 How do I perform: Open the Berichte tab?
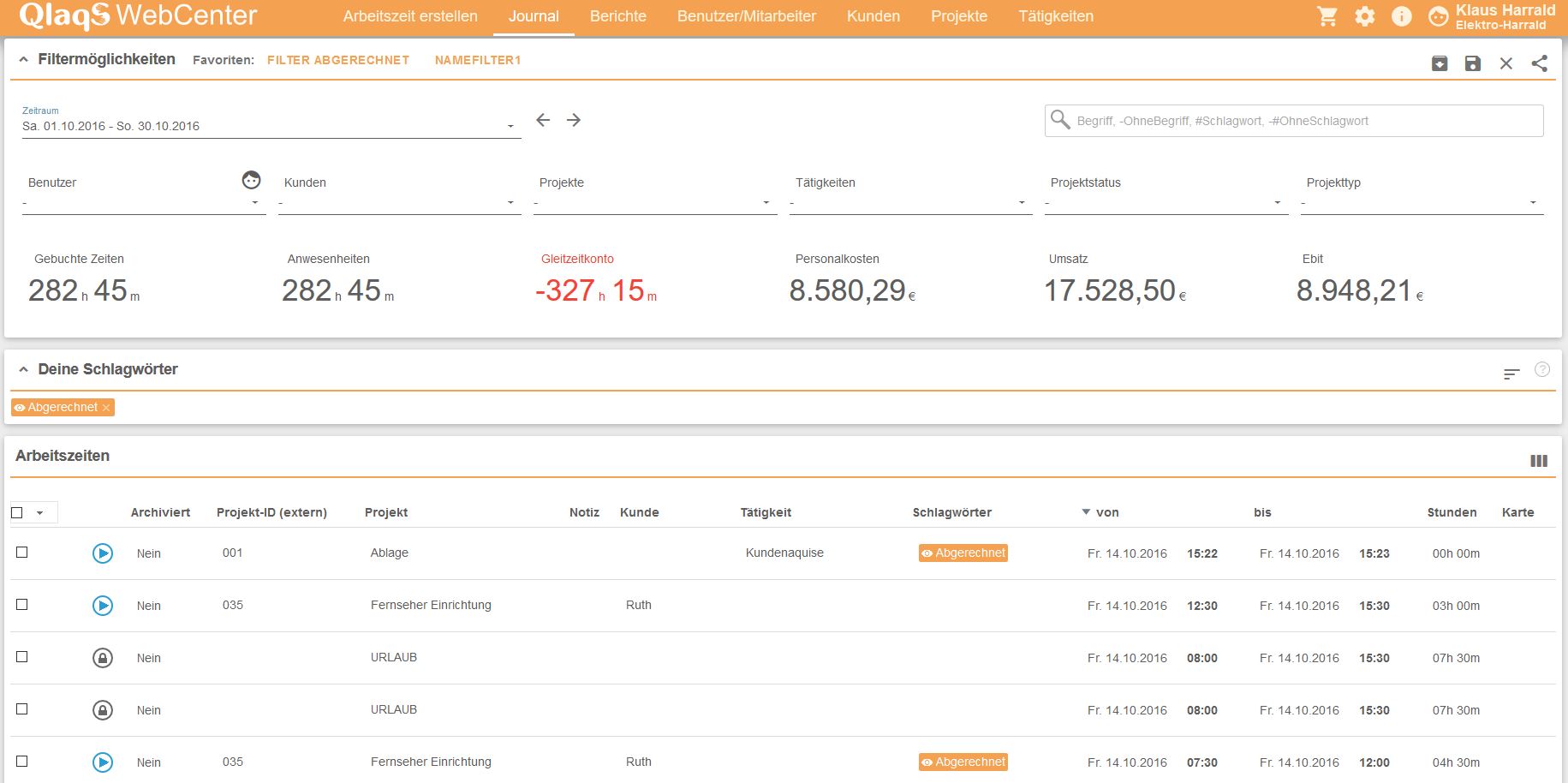point(618,16)
